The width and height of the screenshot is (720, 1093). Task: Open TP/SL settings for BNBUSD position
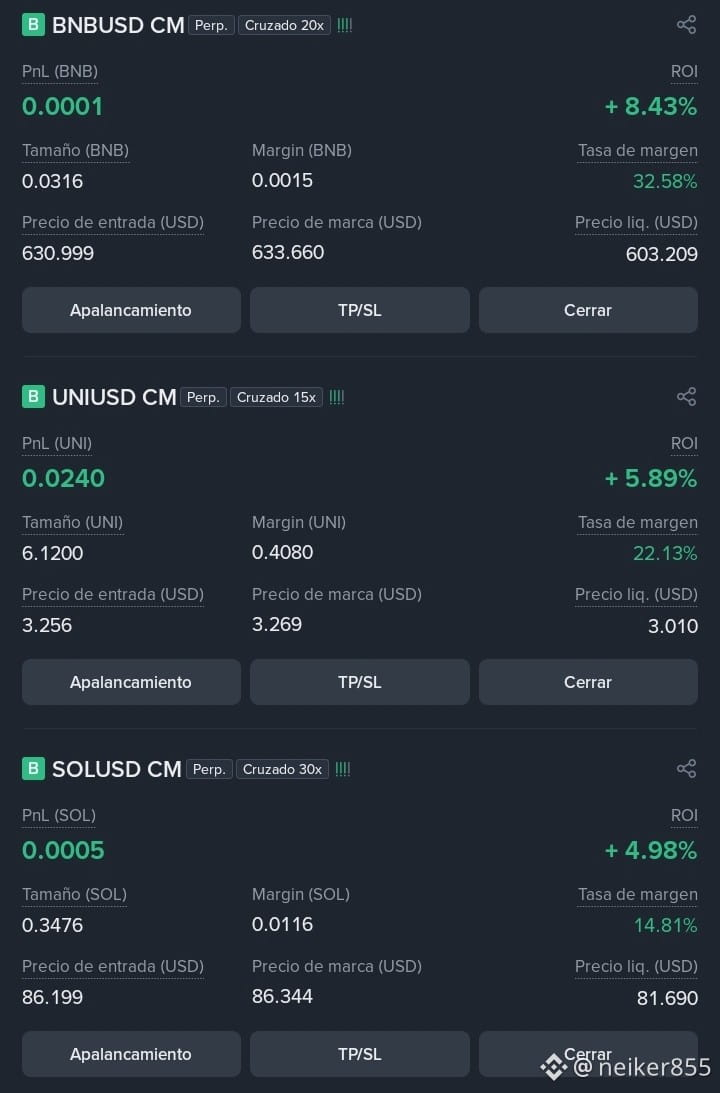point(360,310)
